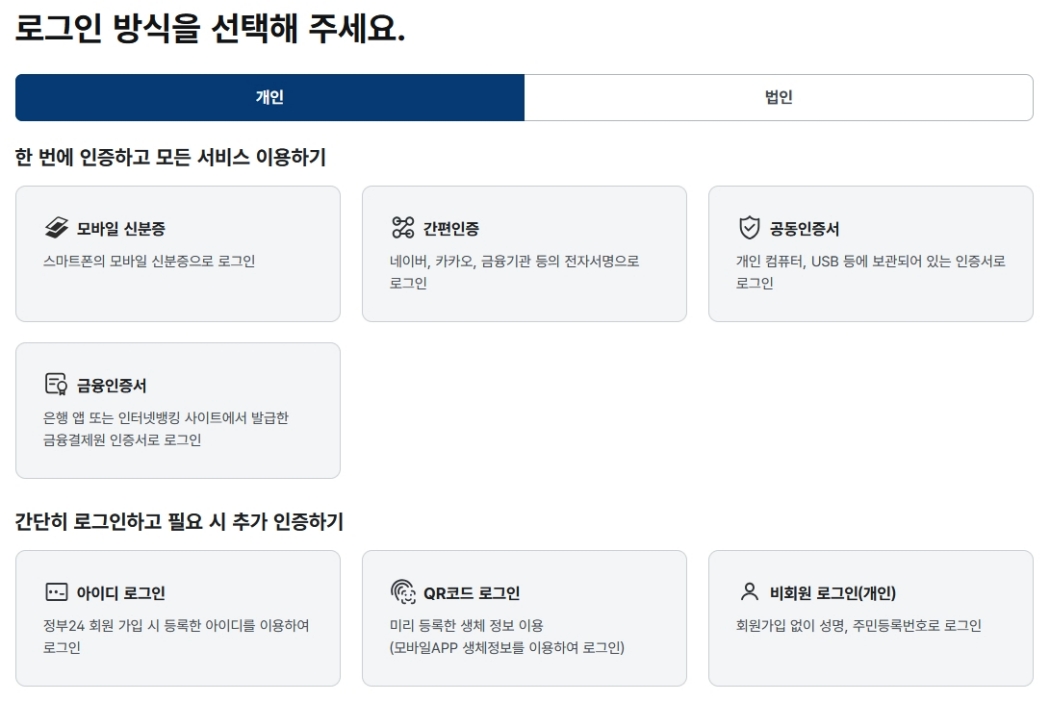Viewport: 1050px width, 701px height.
Task: Click text '금융결제원 인증서로 로그인'
Action: (122, 440)
